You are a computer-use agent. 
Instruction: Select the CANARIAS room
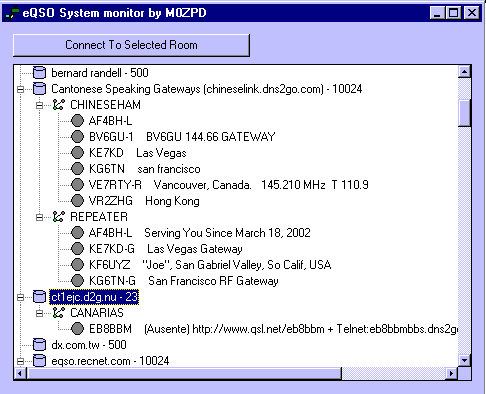(x=97, y=313)
